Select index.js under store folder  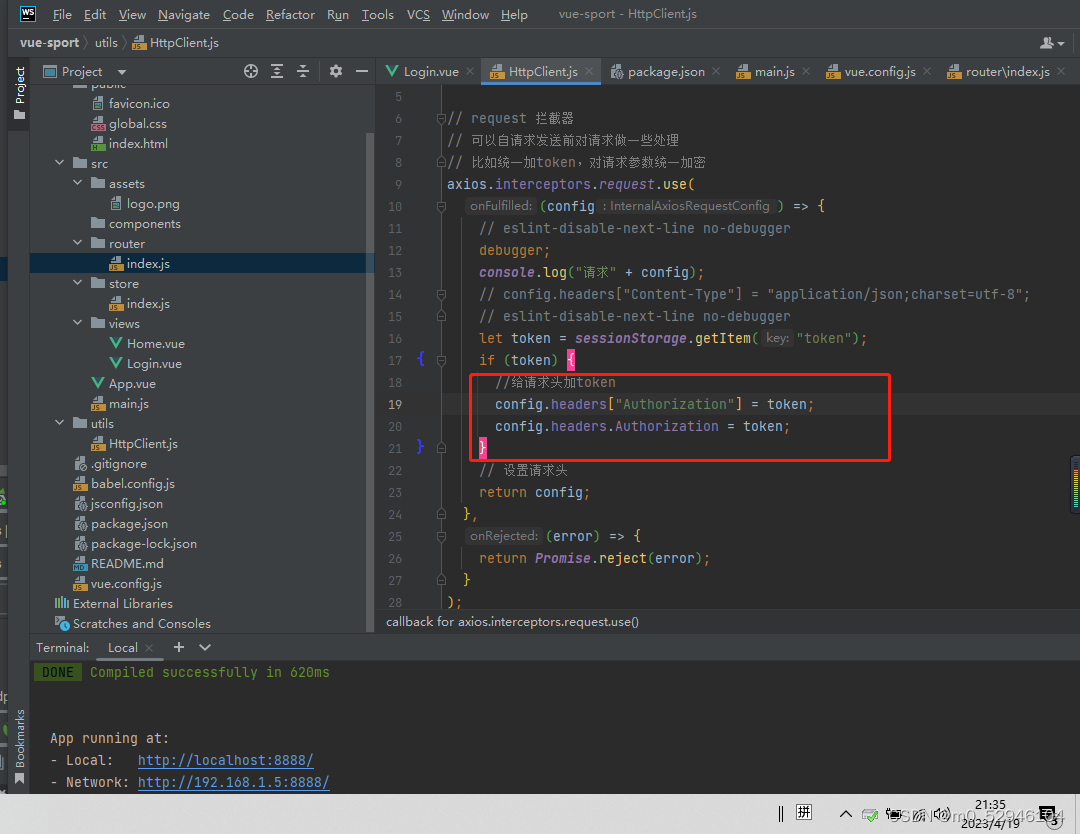tap(140, 303)
